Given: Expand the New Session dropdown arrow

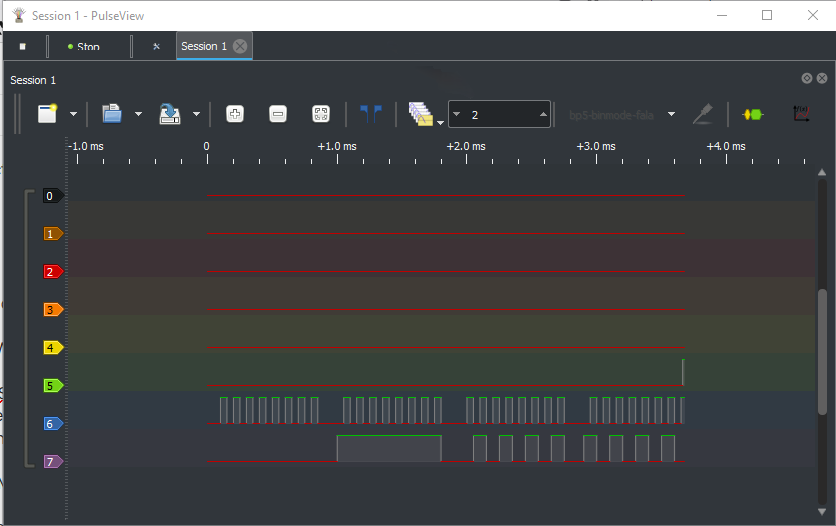Looking at the screenshot, I should (x=74, y=114).
